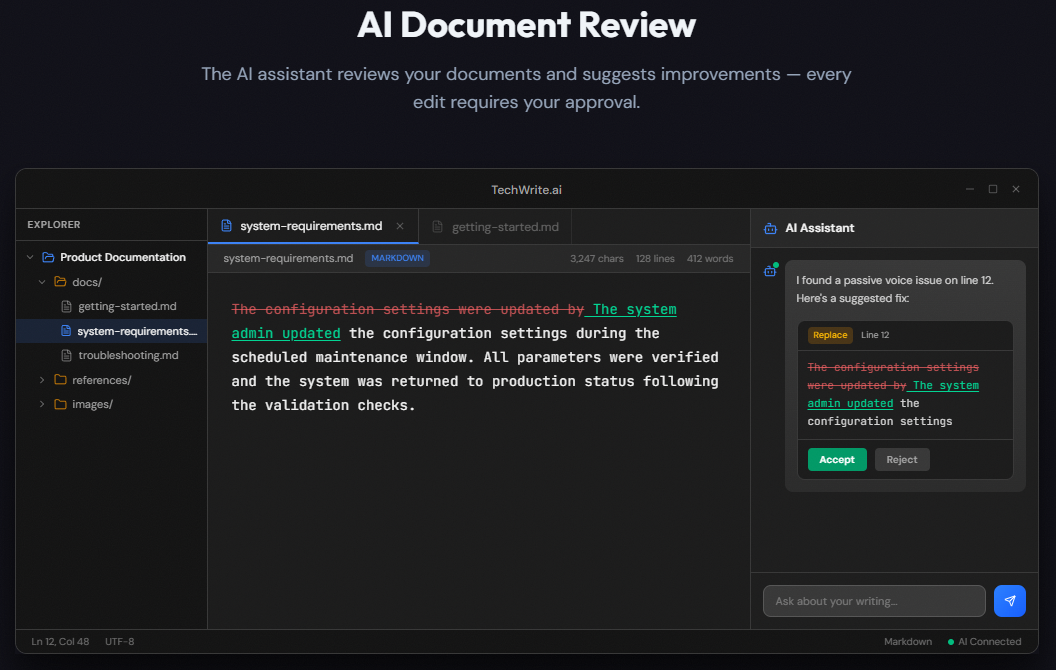
Task: Click the AI Assistant robot icon
Action: click(x=770, y=228)
